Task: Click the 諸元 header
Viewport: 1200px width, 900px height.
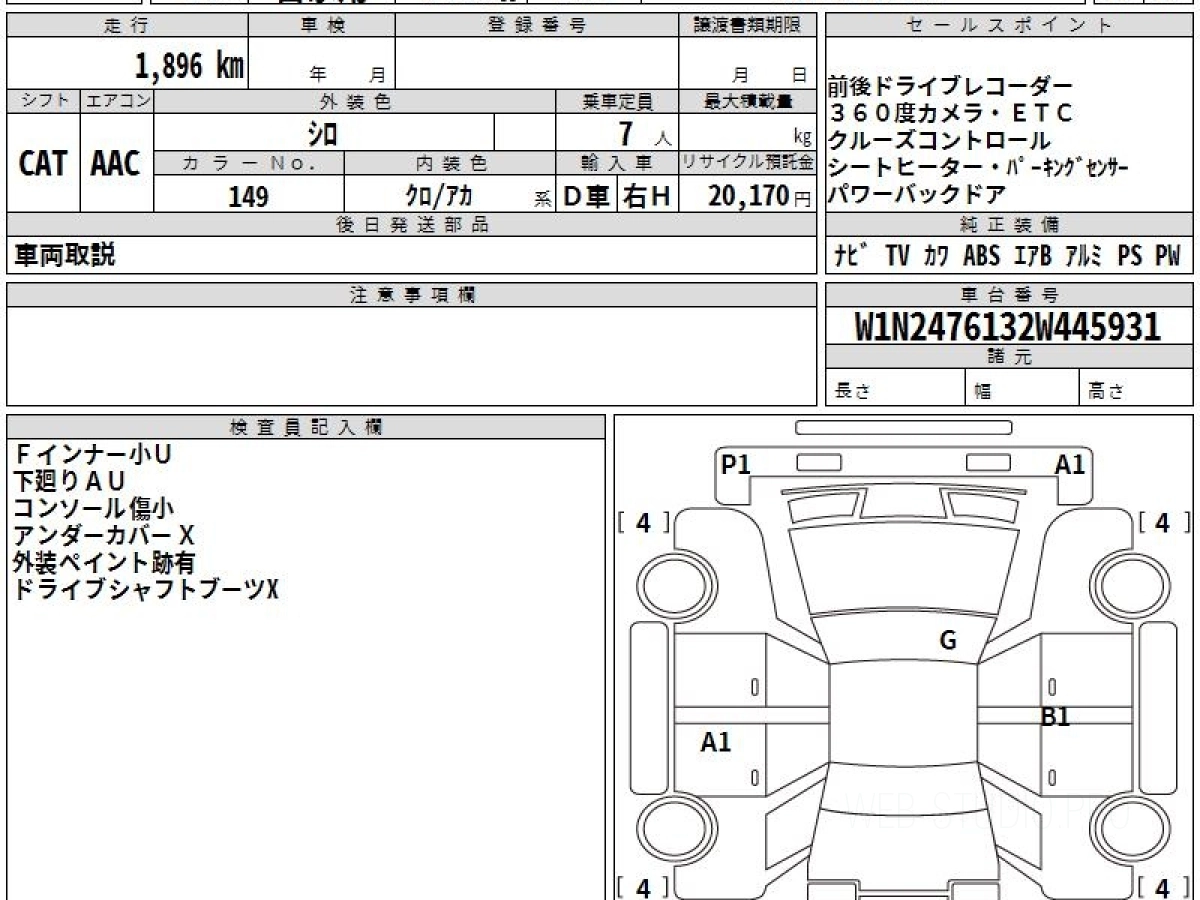Action: pyautogui.click(x=1009, y=357)
